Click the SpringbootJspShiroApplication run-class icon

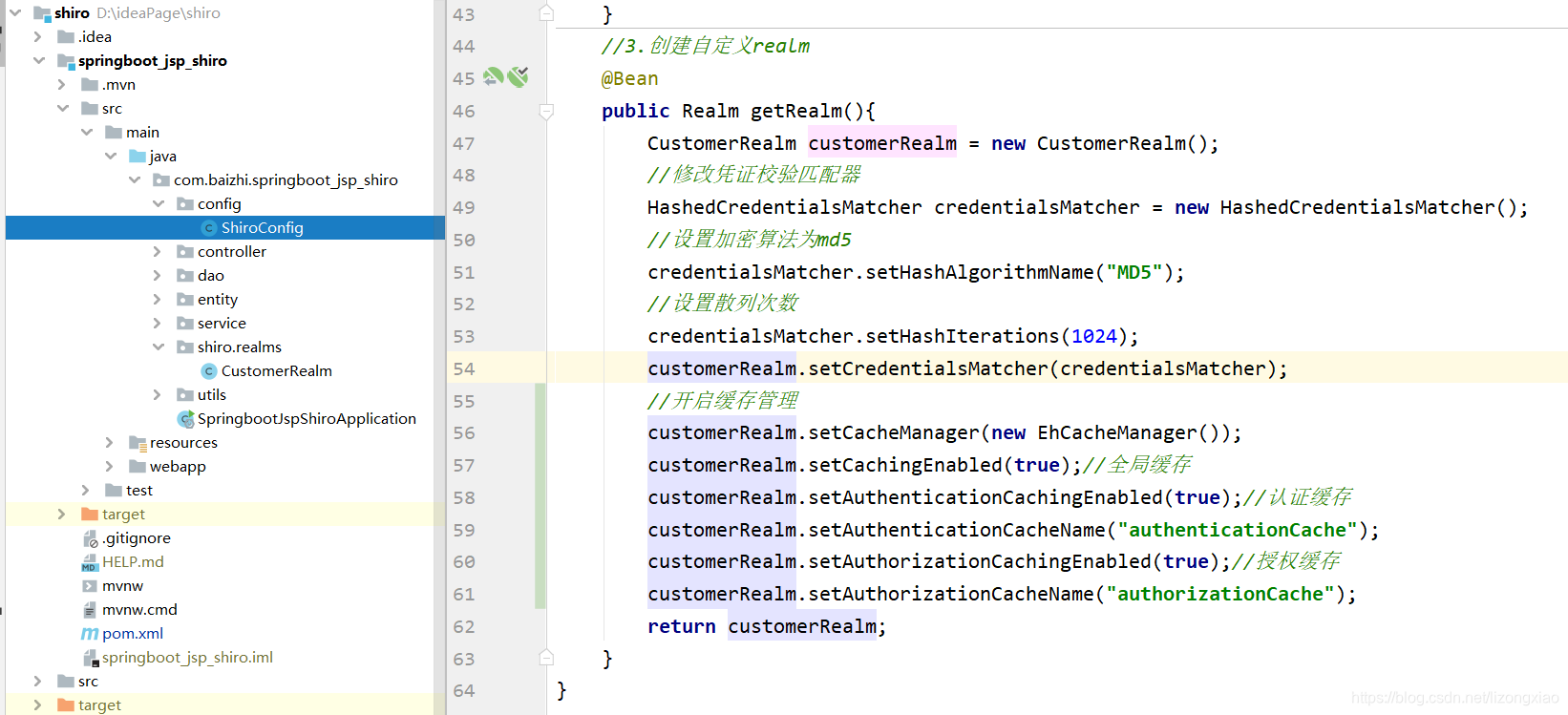point(186,419)
